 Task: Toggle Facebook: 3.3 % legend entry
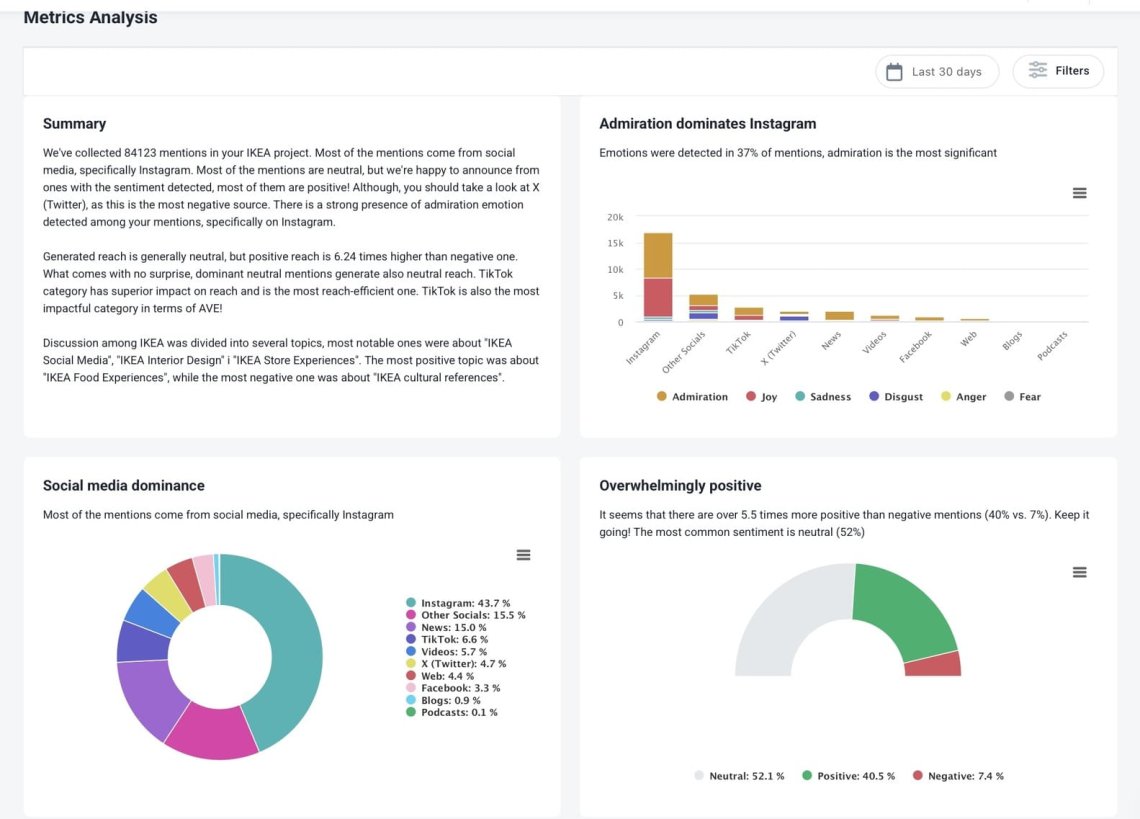click(x=453, y=688)
